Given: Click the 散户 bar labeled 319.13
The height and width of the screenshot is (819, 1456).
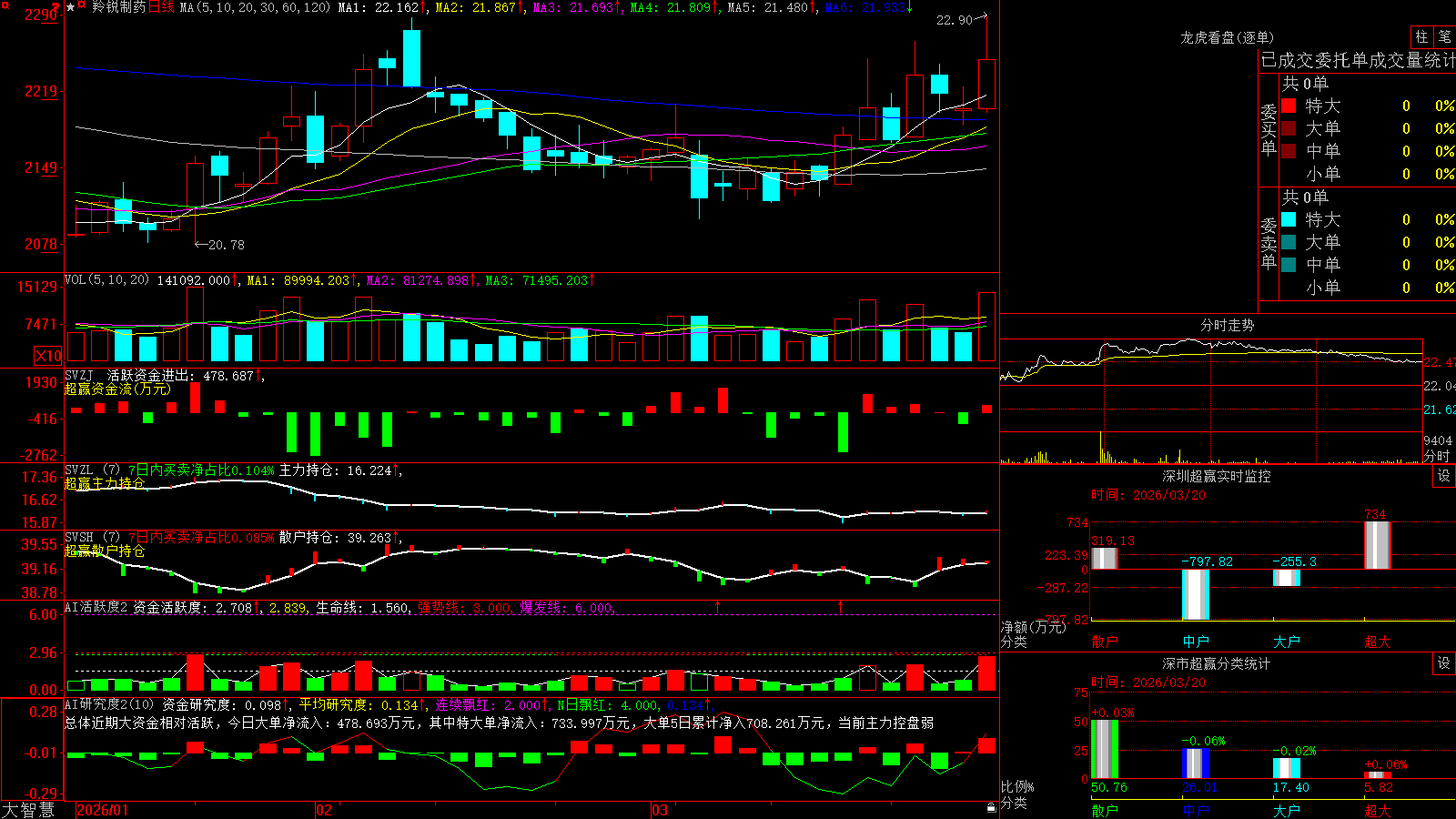Looking at the screenshot, I should 1104,559.
